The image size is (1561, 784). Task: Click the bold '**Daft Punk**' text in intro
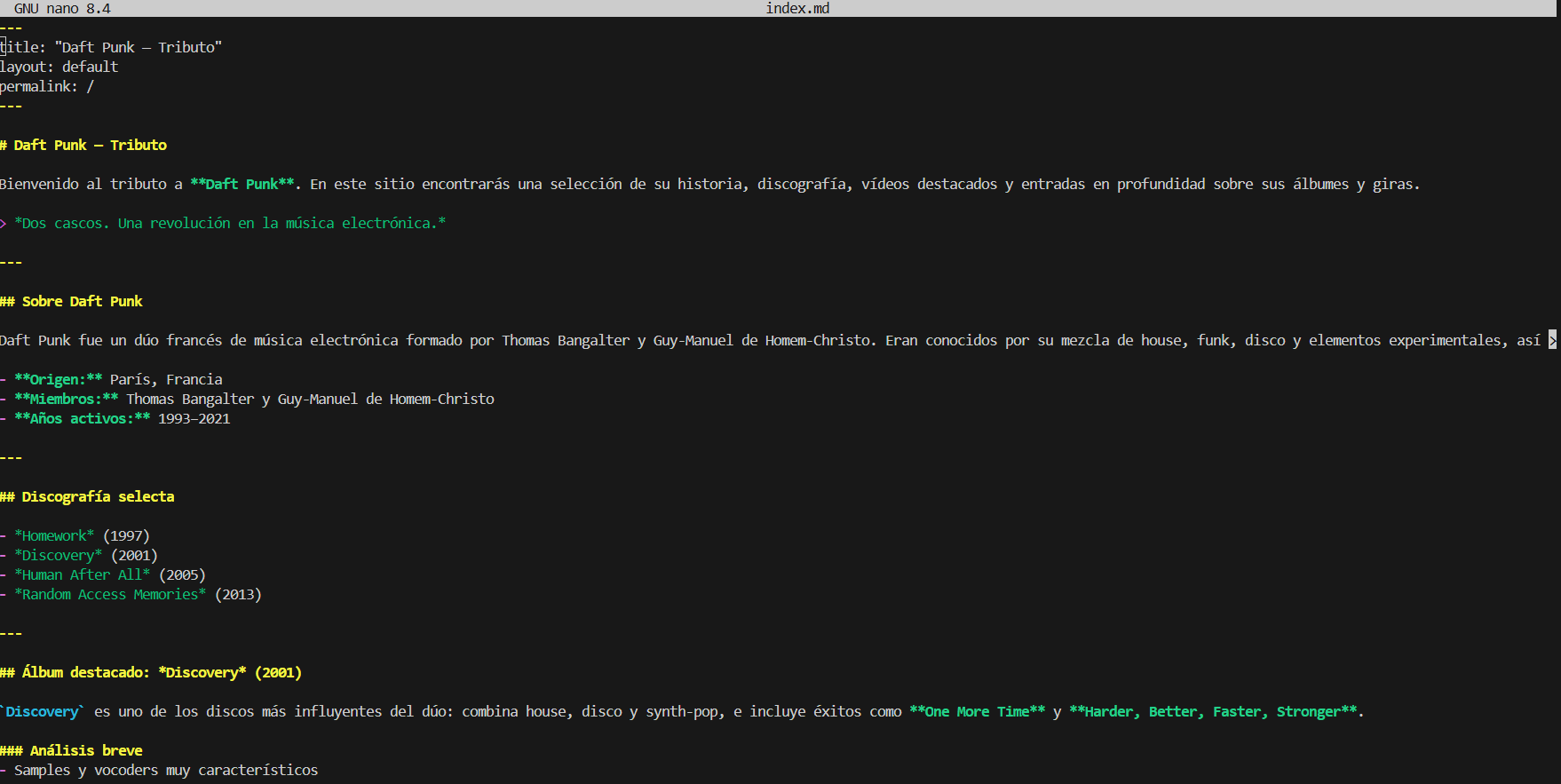pyautogui.click(x=242, y=184)
